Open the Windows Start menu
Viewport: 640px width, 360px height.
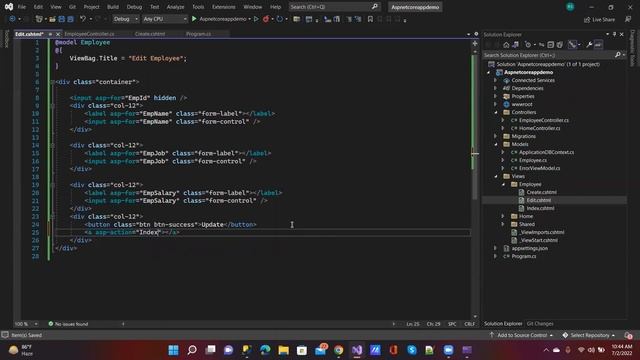coord(173,350)
